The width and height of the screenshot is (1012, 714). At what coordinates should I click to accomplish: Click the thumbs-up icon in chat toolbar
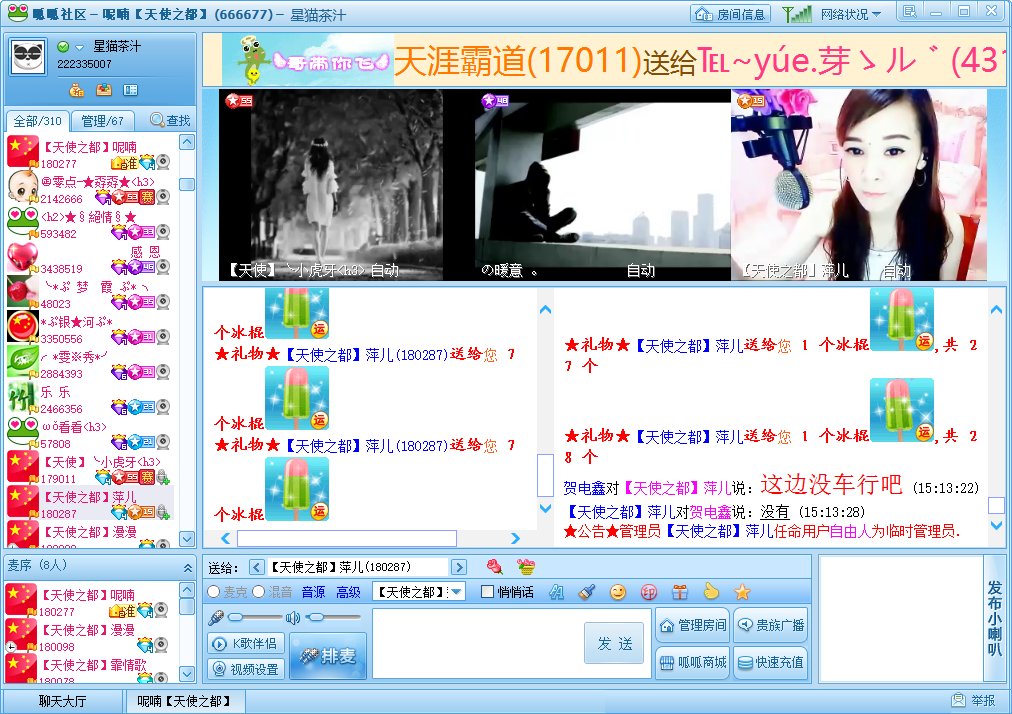tap(711, 591)
